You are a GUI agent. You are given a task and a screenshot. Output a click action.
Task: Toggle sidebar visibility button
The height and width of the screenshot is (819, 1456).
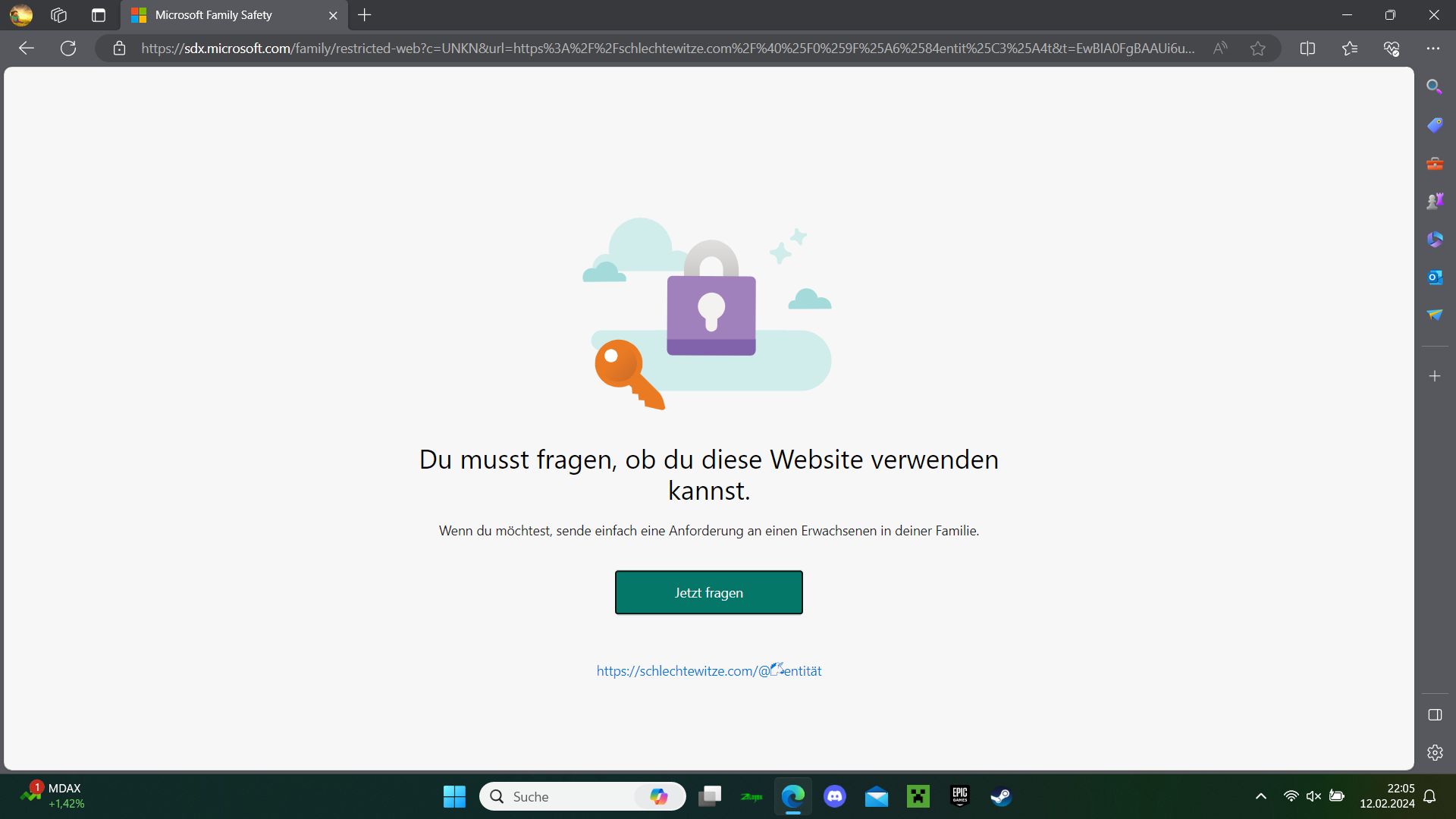click(x=1434, y=715)
